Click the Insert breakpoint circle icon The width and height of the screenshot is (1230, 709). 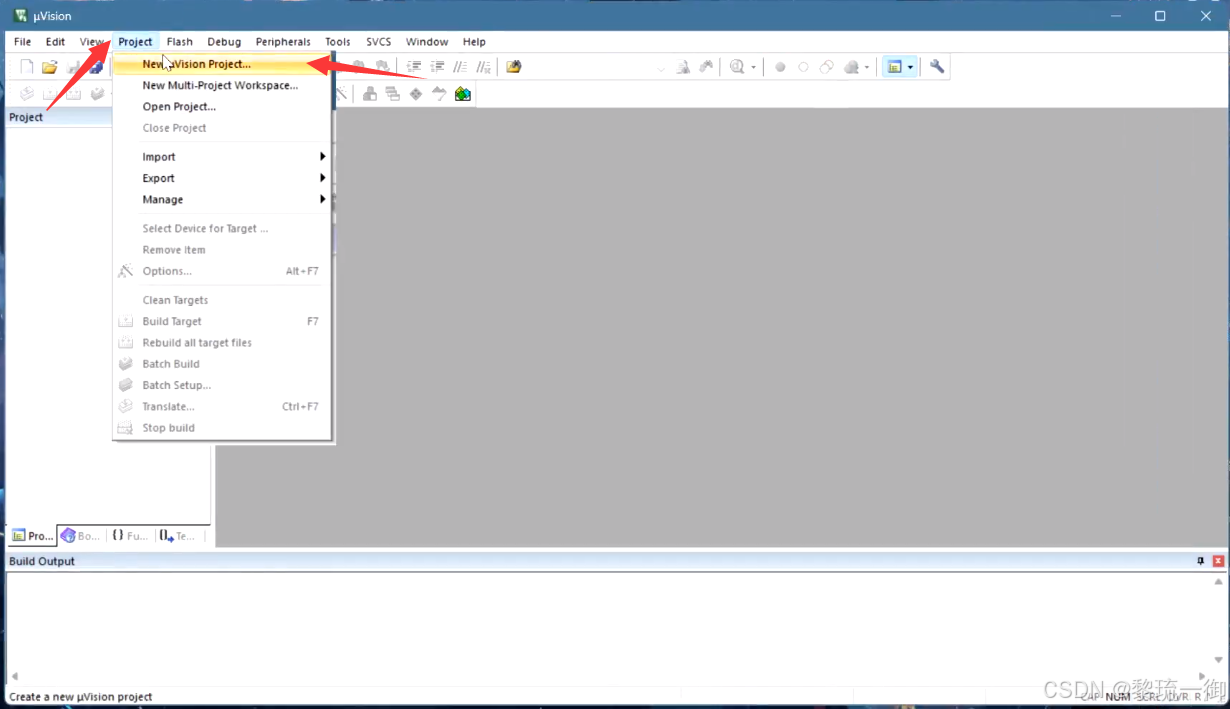780,67
